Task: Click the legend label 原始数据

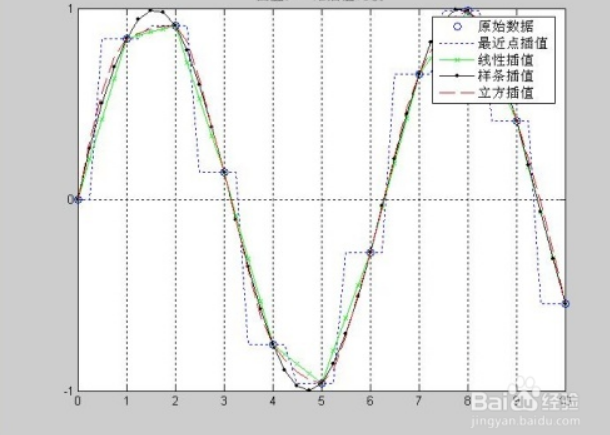Action: [x=505, y=27]
